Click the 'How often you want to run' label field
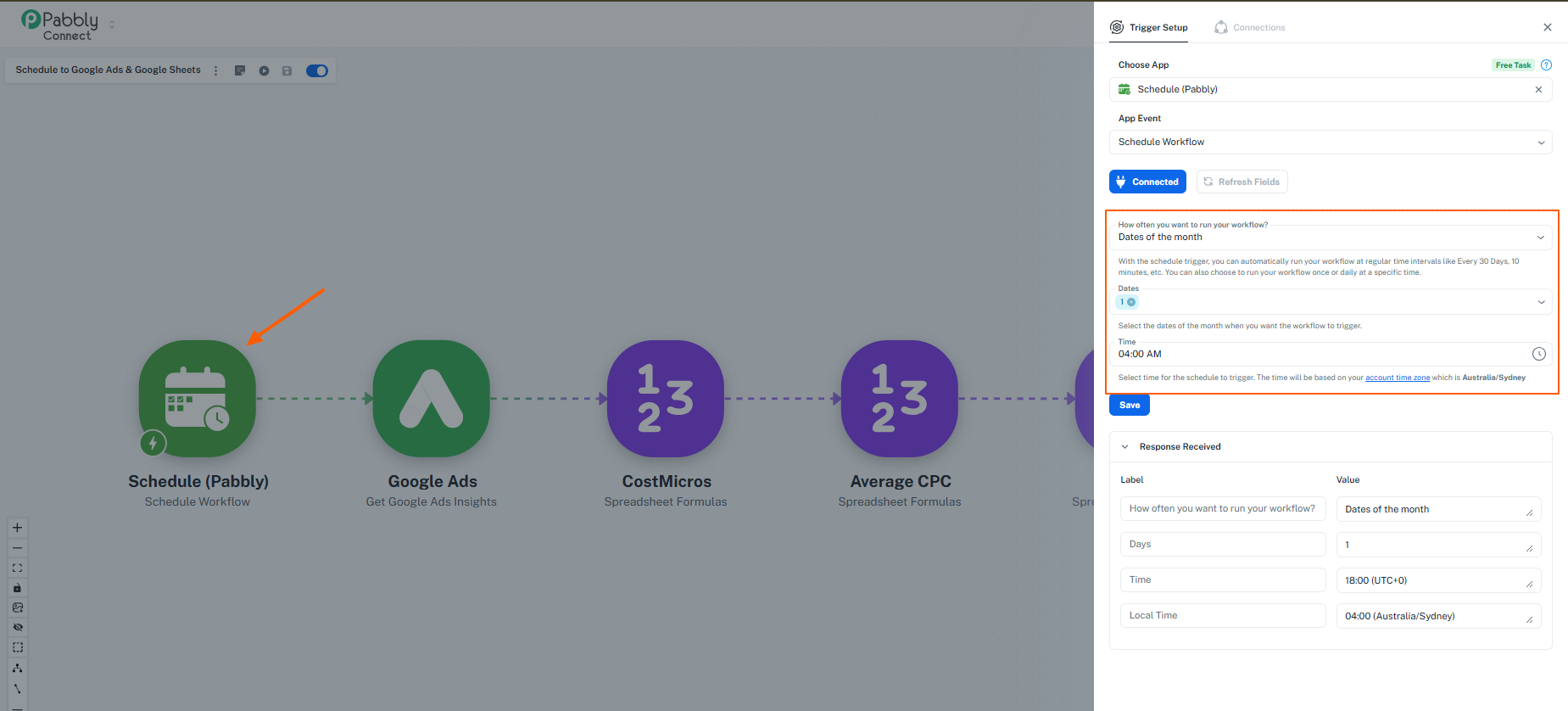Image resolution: width=1568 pixels, height=711 pixels. tap(1223, 509)
